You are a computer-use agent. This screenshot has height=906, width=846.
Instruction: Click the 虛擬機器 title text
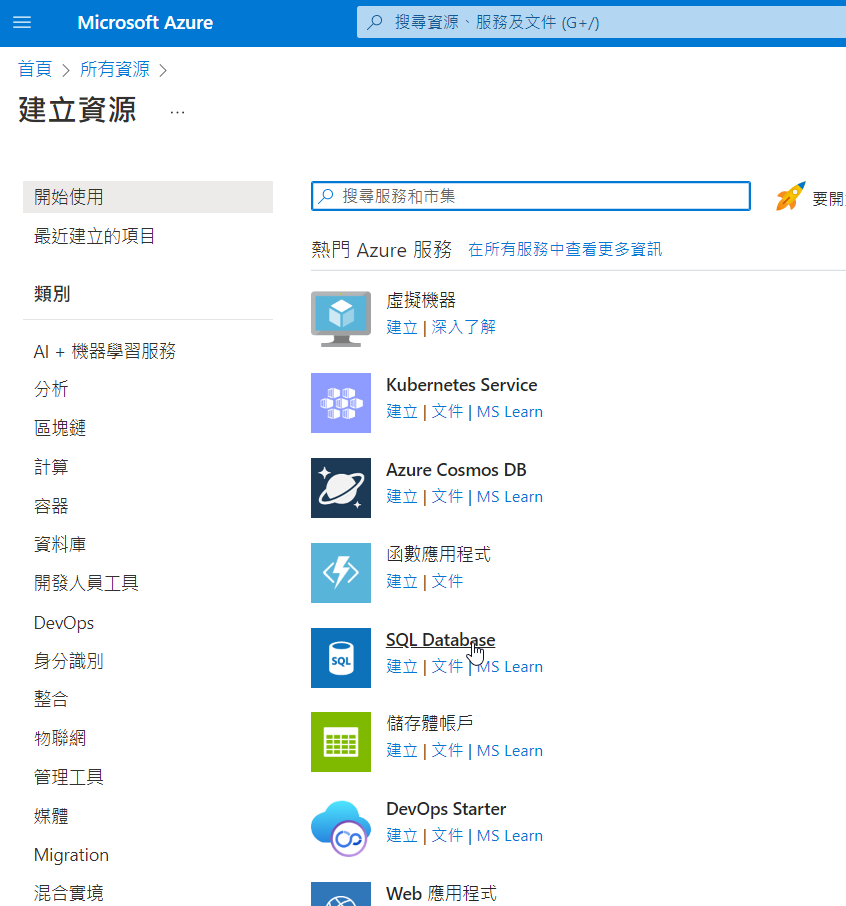coord(421,300)
